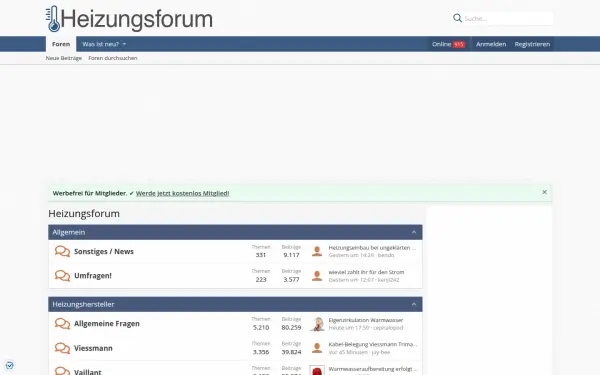This screenshot has height=375, width=600.
Task: Click the '80.259' Beiträge count
Action: click(x=291, y=328)
